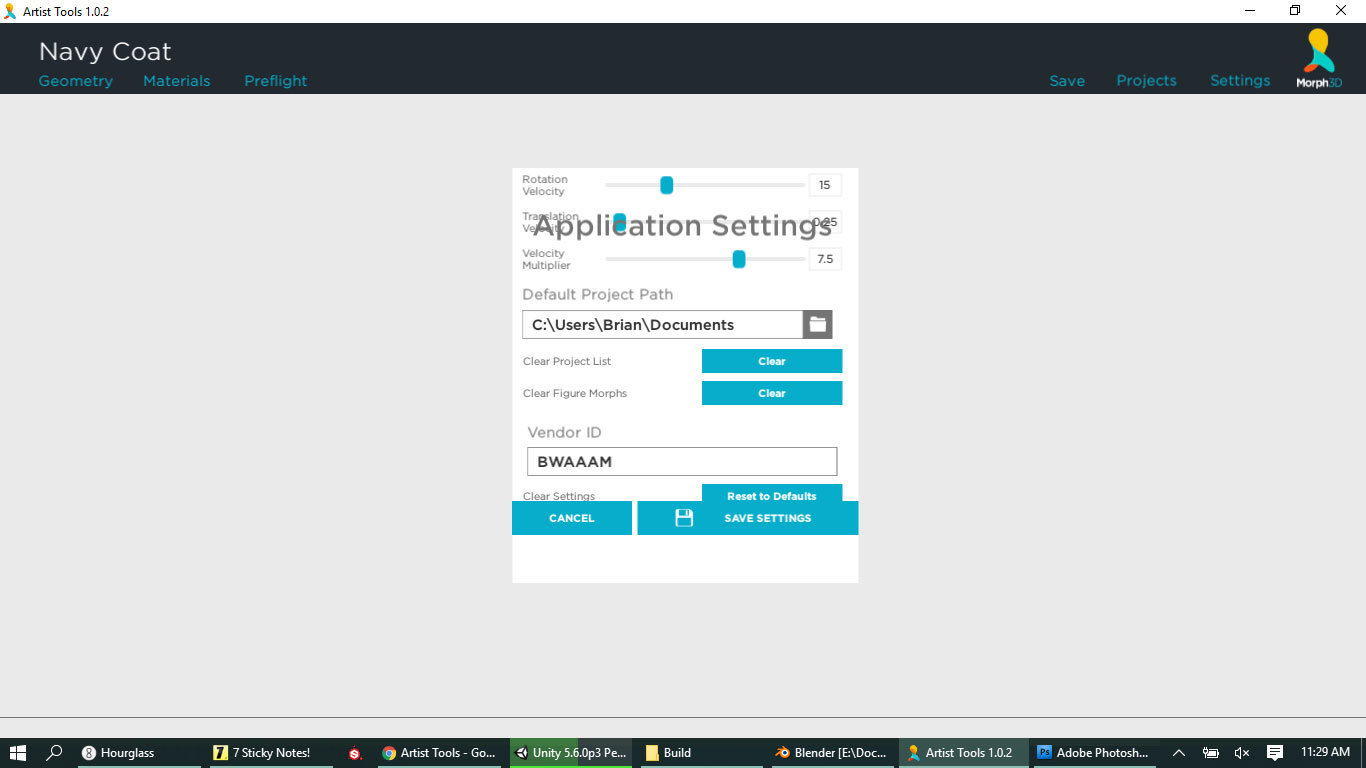This screenshot has width=1366, height=768.
Task: Click the Vendor ID text field
Action: pyautogui.click(x=681, y=462)
